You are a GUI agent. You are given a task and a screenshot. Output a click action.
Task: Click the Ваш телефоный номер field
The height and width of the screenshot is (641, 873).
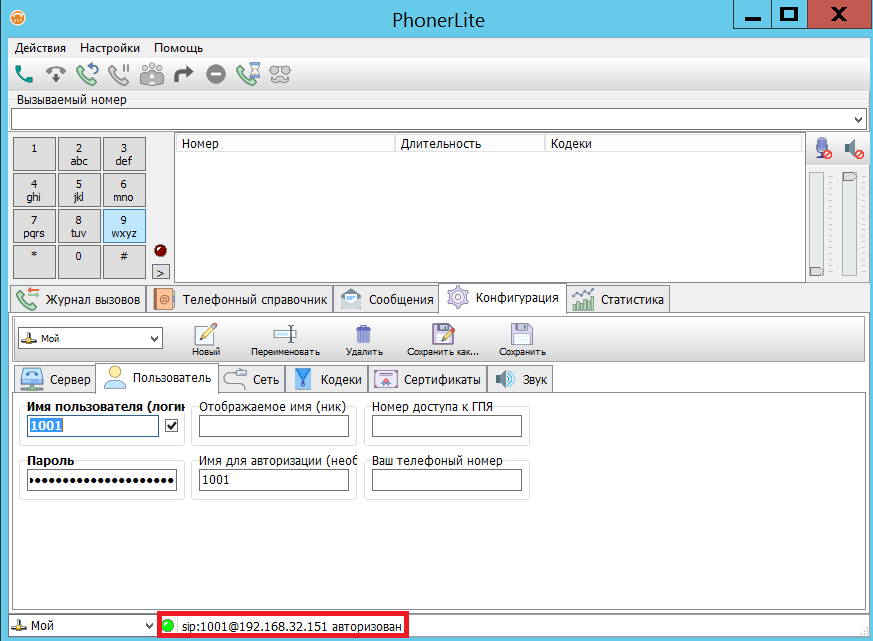click(447, 480)
